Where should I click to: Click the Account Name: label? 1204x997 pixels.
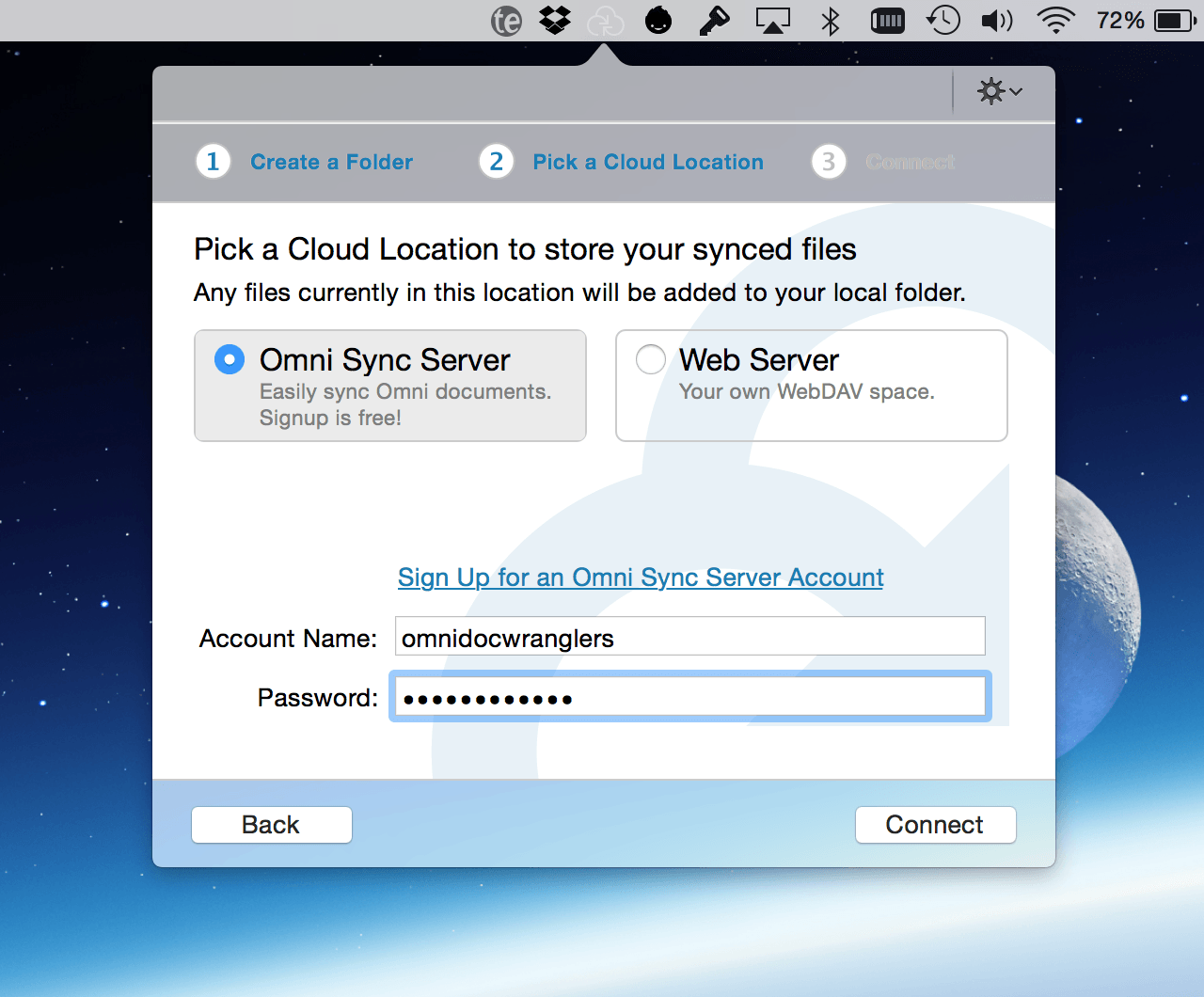[288, 639]
